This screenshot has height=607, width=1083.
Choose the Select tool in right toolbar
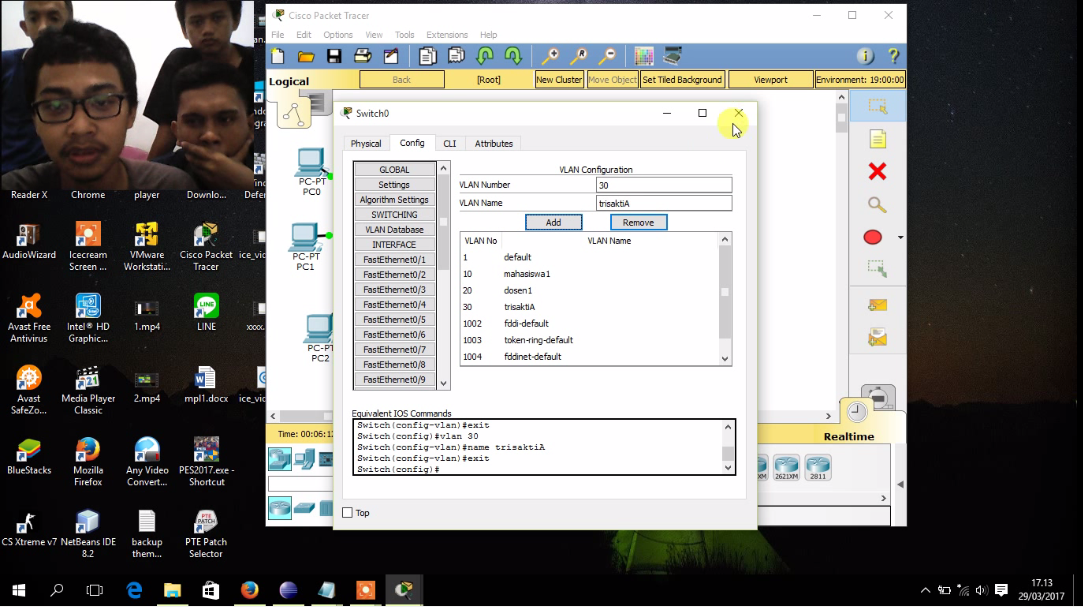877,106
